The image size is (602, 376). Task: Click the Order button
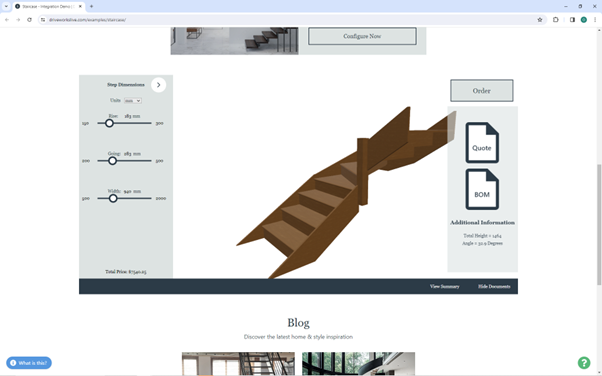pyautogui.click(x=481, y=91)
